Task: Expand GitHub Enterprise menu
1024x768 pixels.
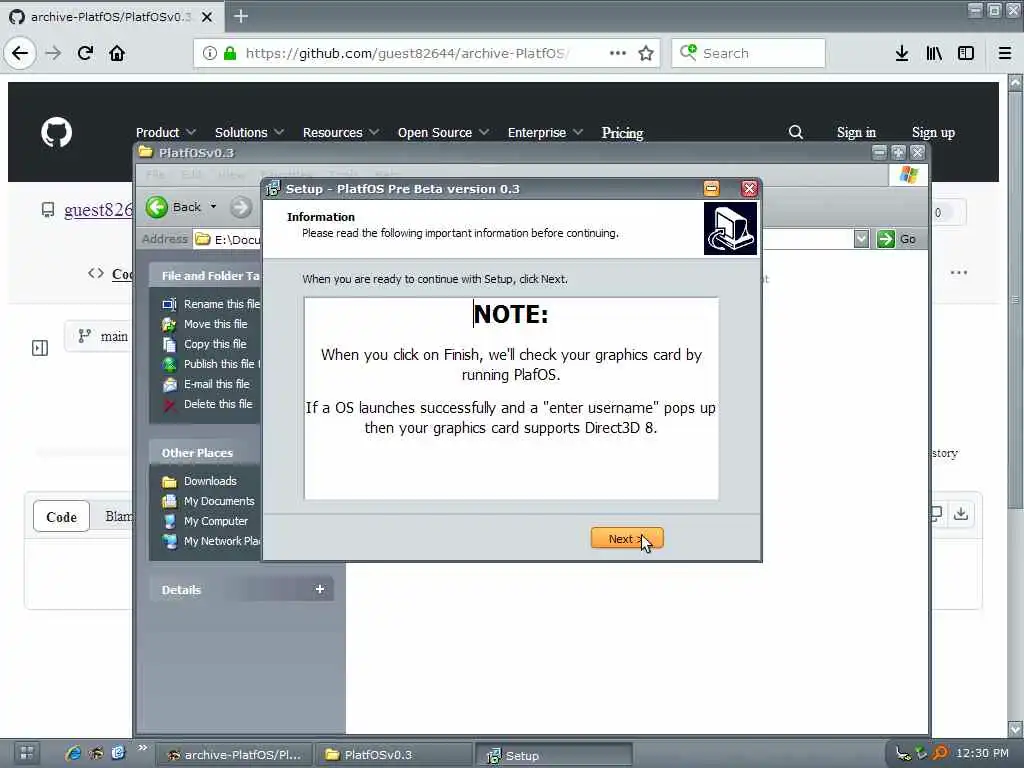Action: tap(545, 133)
